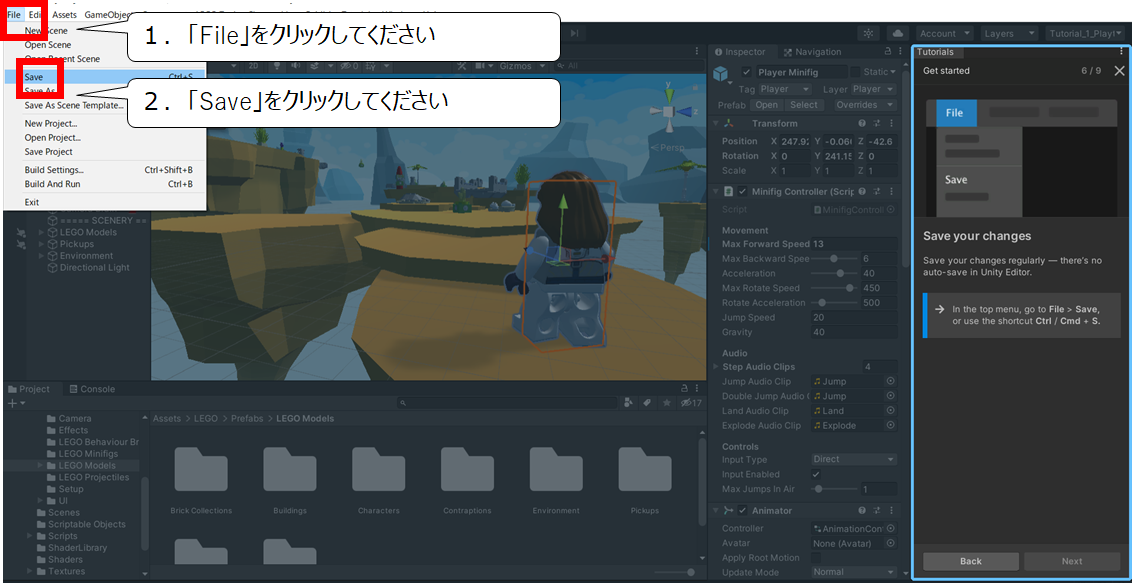The height and width of the screenshot is (583, 1132).
Task: Click the Prefab Select button
Action: (x=803, y=105)
